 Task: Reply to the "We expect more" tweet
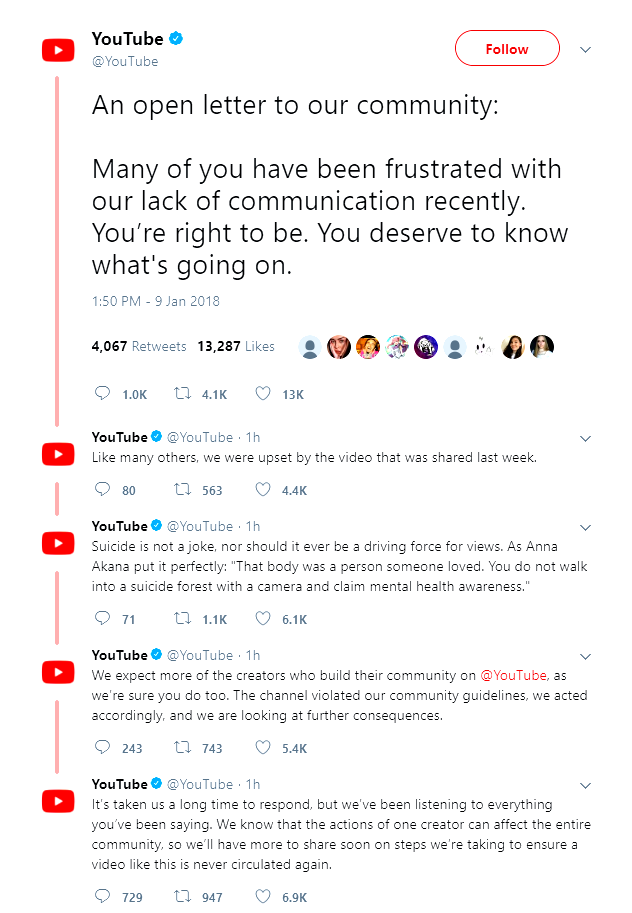tap(102, 747)
